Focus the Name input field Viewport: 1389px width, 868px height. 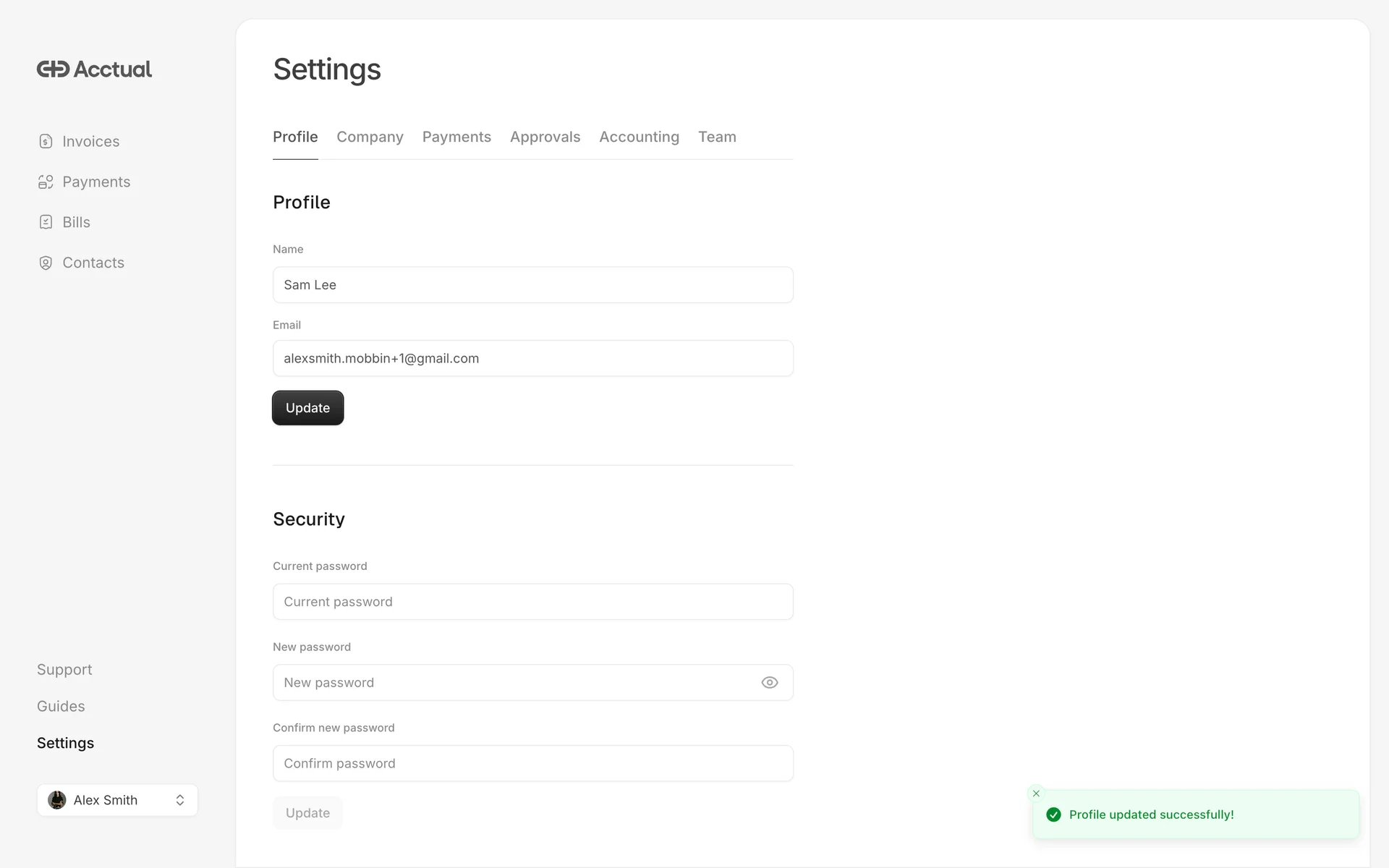click(x=532, y=285)
